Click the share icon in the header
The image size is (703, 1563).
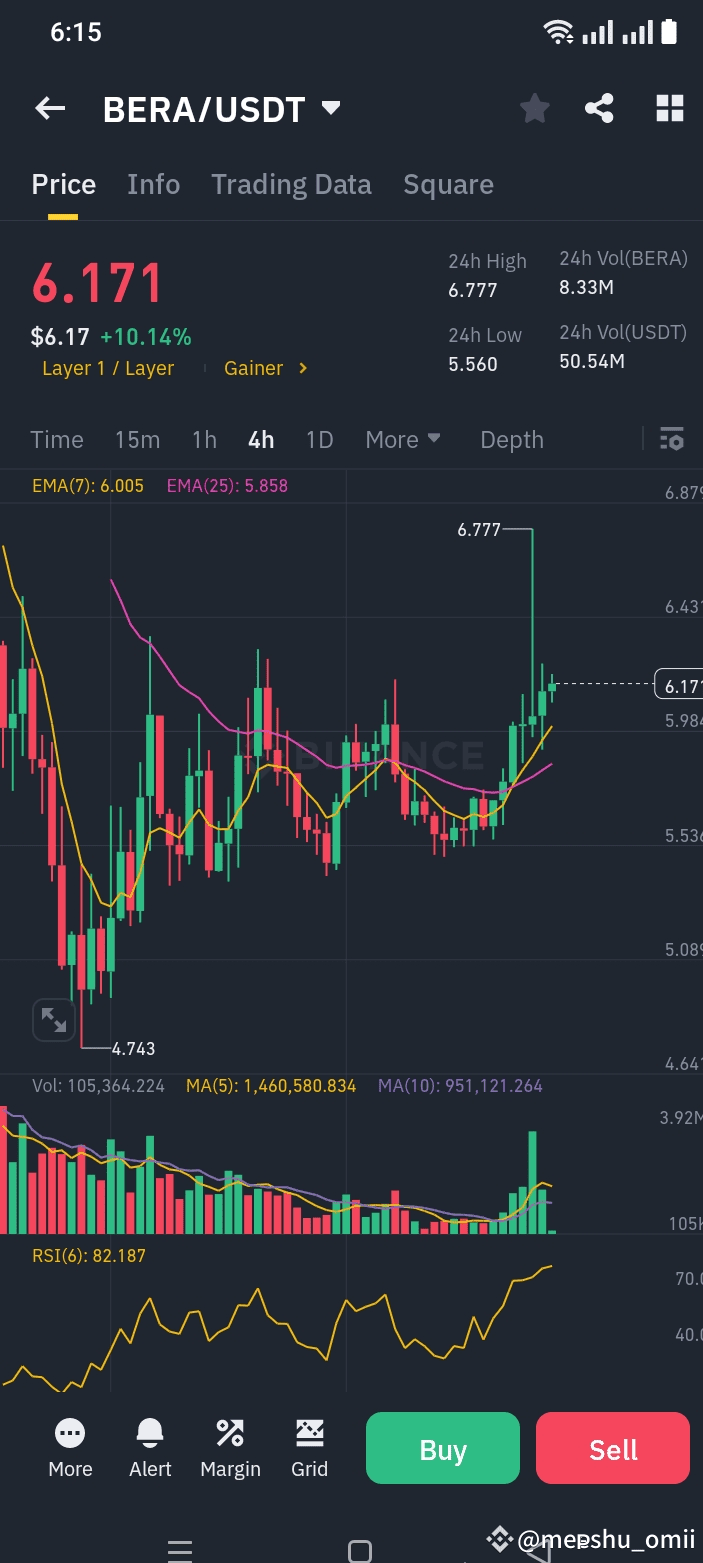[599, 108]
